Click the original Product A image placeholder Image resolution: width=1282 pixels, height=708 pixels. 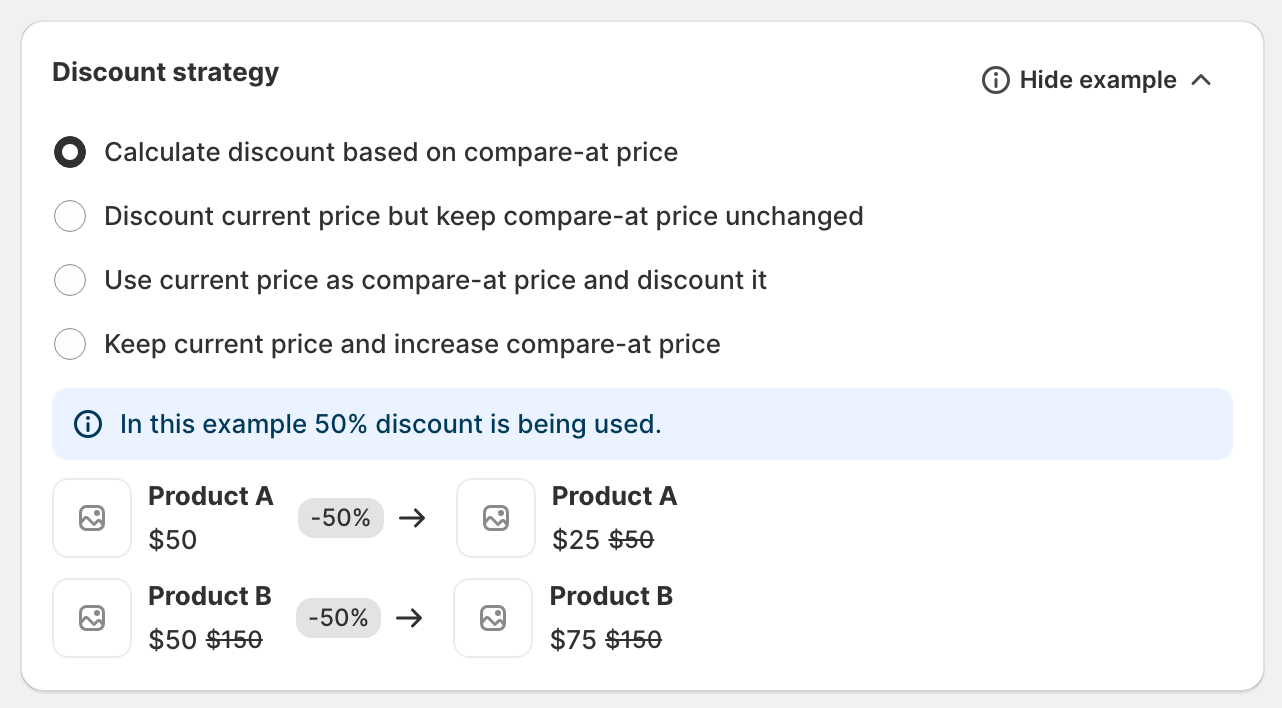(92, 518)
